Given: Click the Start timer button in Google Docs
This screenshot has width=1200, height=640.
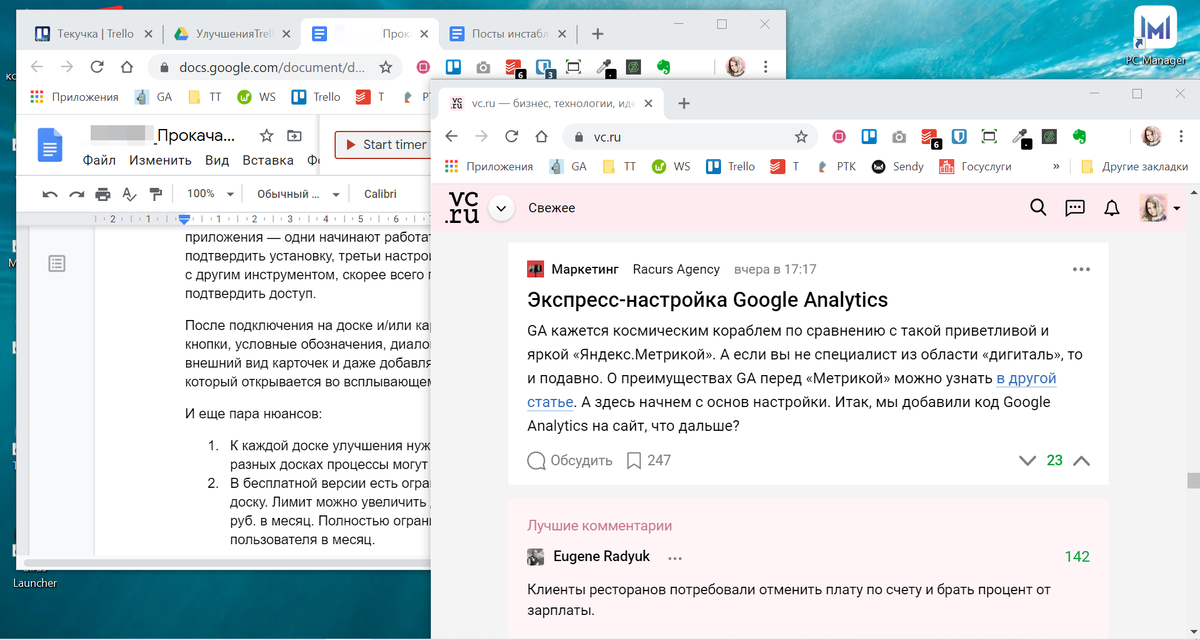Looking at the screenshot, I should [384, 145].
